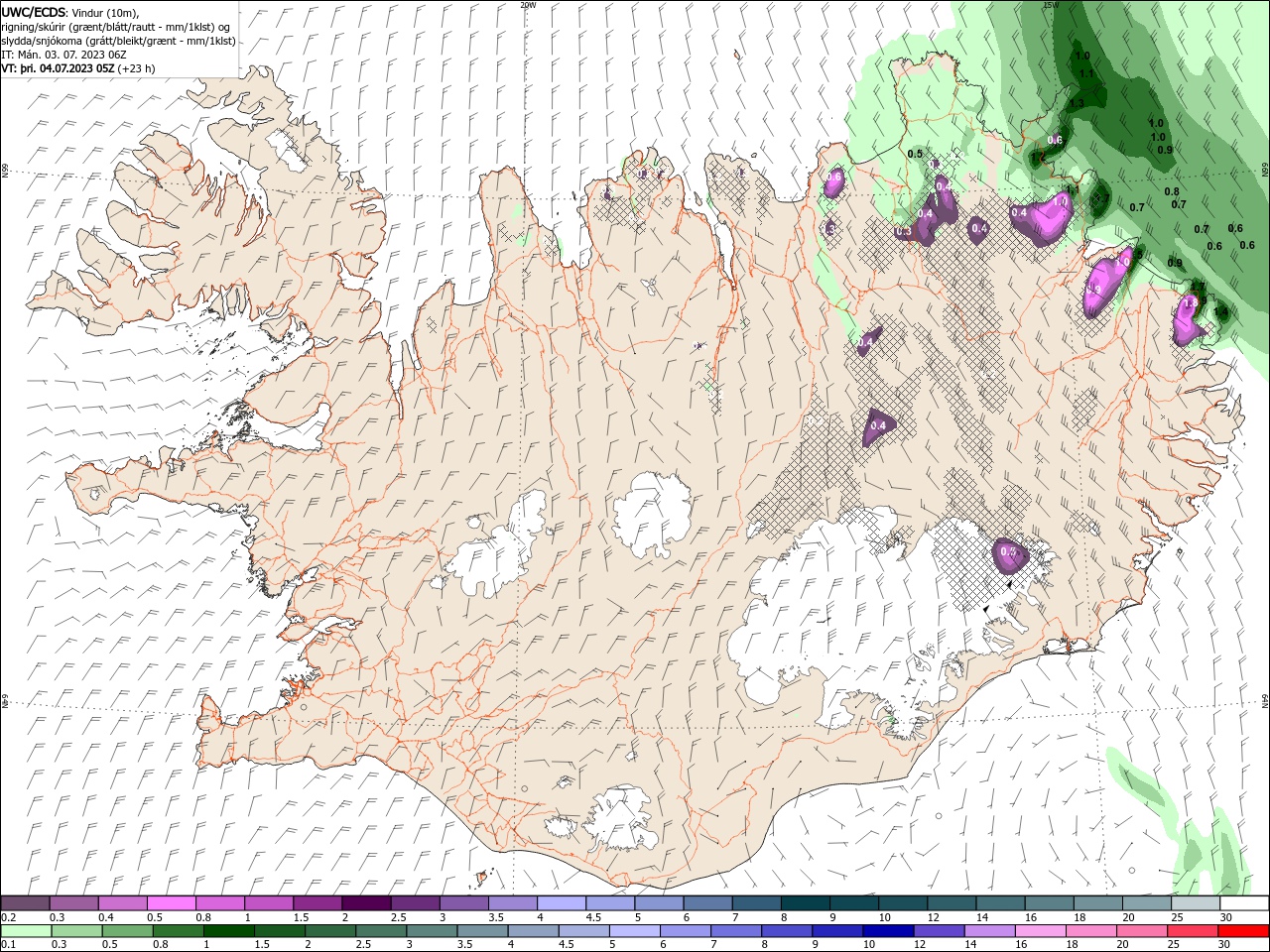Pick the white 30 swatch in snow scale
The height and width of the screenshot is (952, 1270).
coord(1244,903)
